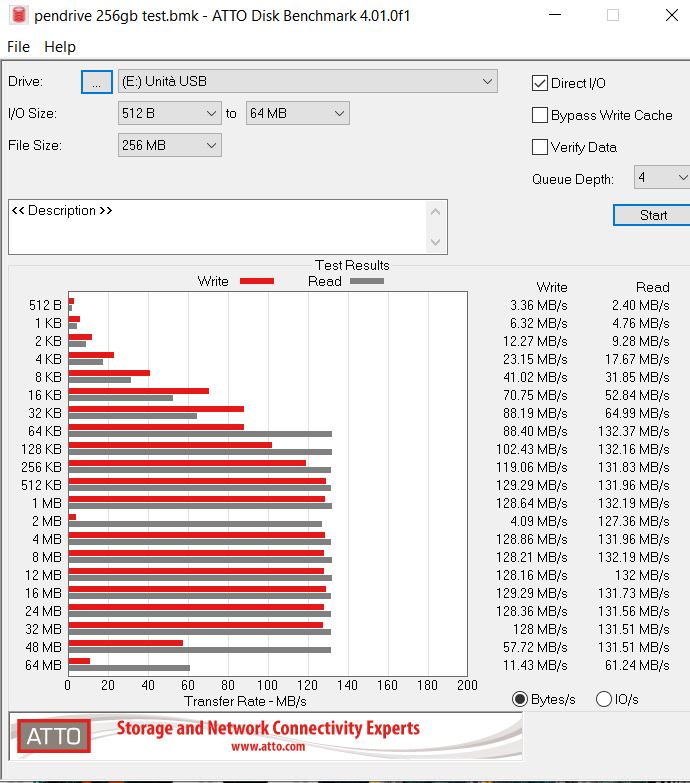Click the 11.43 MB/s write value
Image resolution: width=690 pixels, height=783 pixels.
tap(535, 665)
